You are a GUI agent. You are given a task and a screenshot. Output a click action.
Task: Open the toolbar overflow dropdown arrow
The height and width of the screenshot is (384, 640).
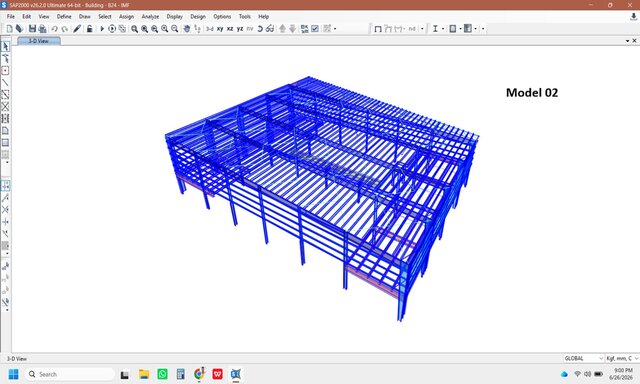[483, 29]
